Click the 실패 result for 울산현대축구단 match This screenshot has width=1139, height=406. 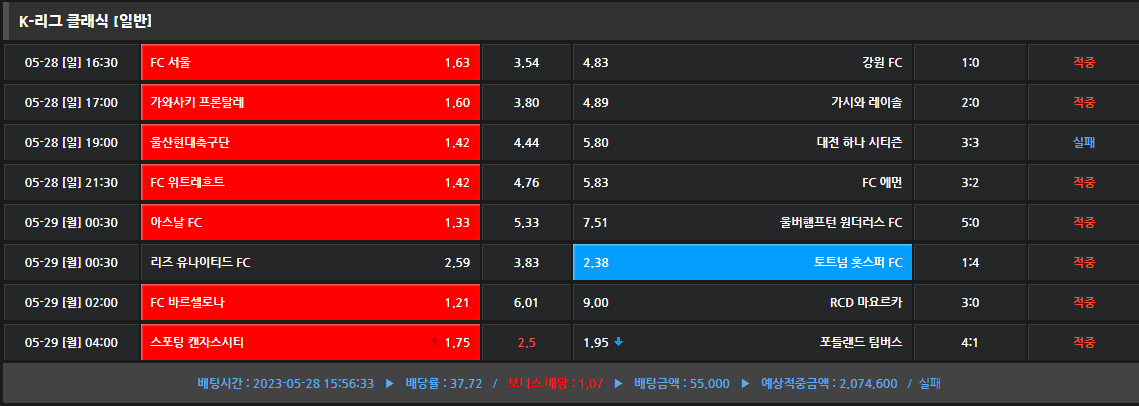coord(1084,142)
